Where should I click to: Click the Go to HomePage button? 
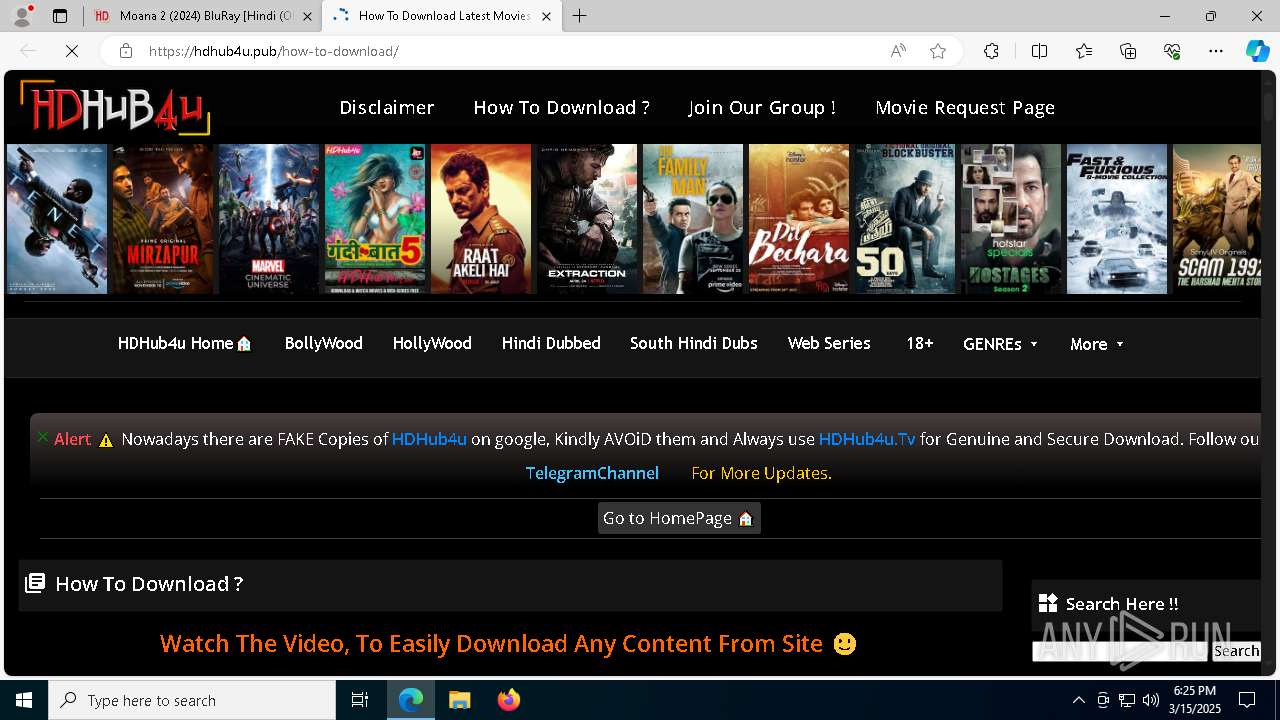click(x=679, y=518)
